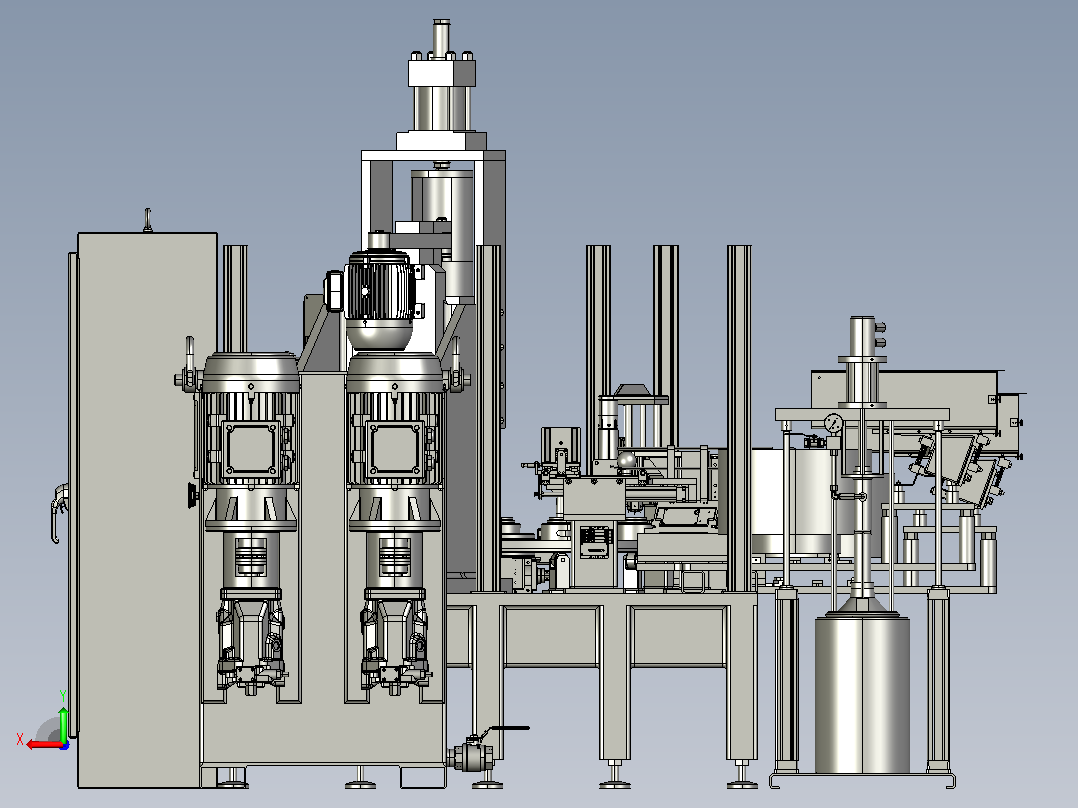Click the red X axis arrow of the triad

(x=41, y=745)
